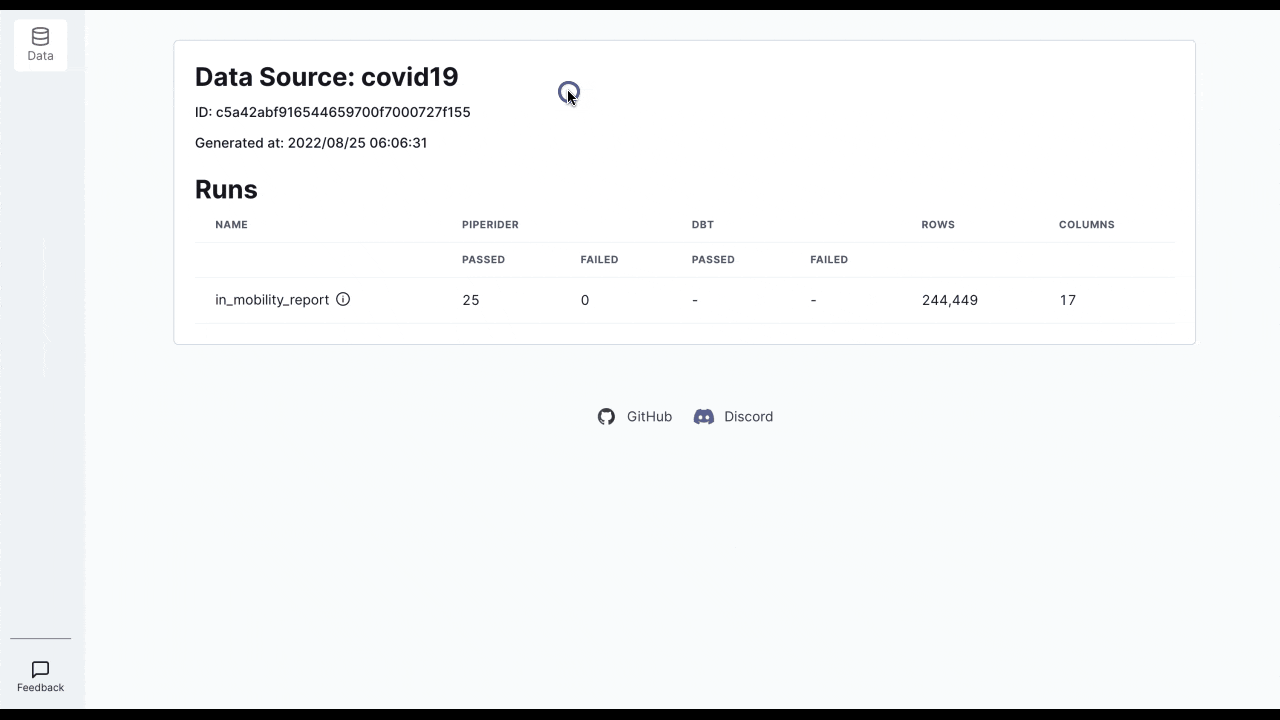Click the Piperider passed value 25
Screen dimensions: 1280x720
coord(471,300)
